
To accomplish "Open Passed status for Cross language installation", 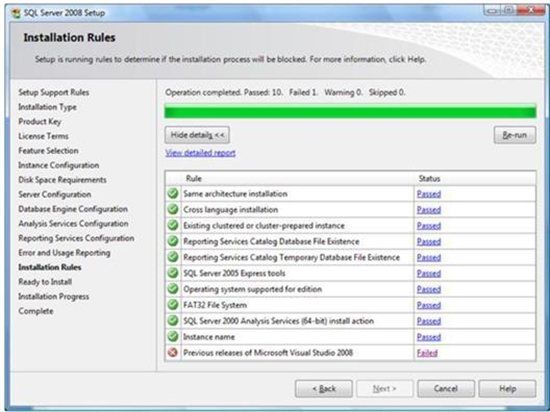I will pos(429,210).
